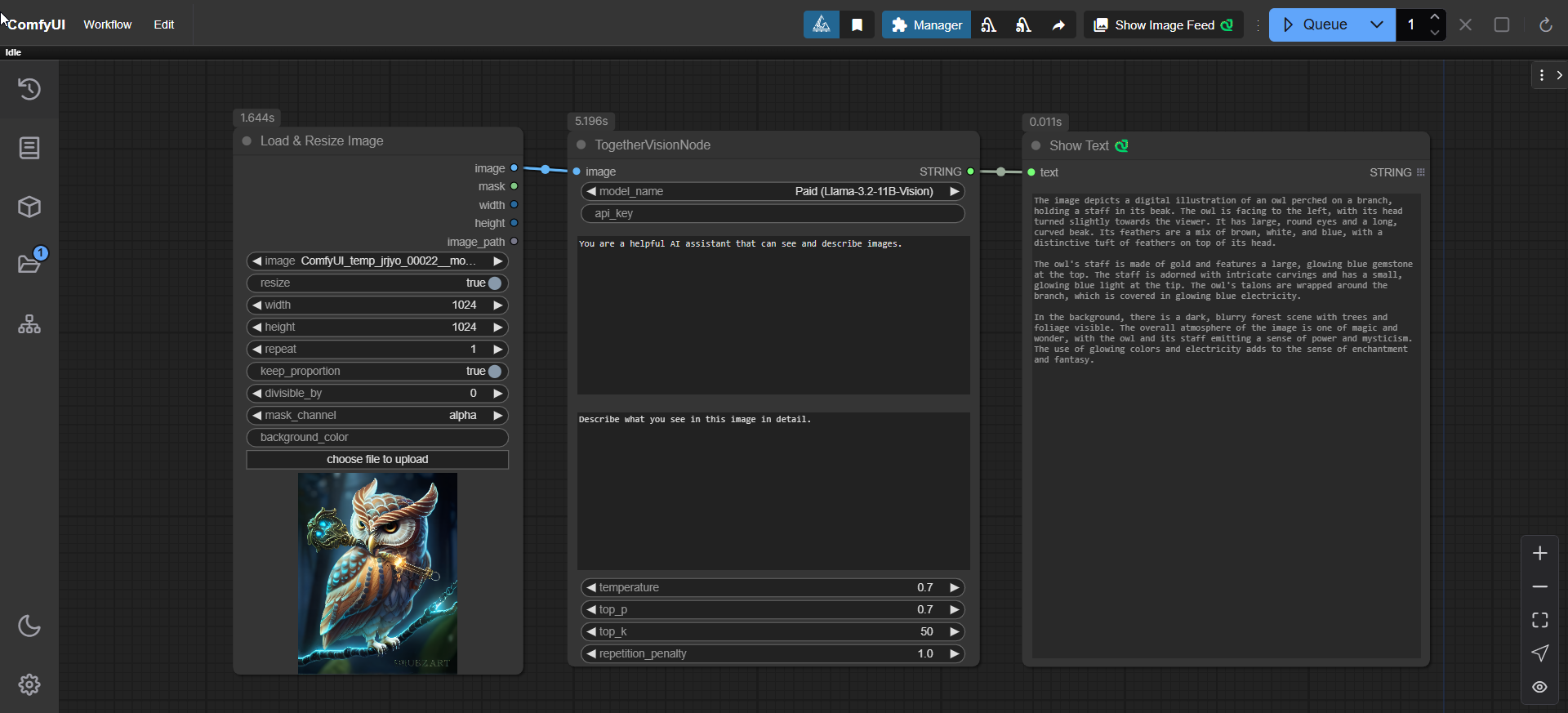
Task: Click the refresh icon in top bar
Action: pyautogui.click(x=1545, y=25)
